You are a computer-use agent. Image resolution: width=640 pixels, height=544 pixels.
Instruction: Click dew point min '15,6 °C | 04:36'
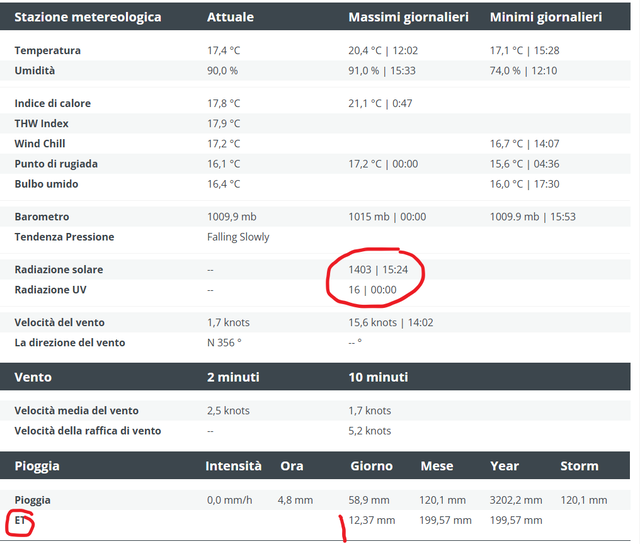(524, 164)
